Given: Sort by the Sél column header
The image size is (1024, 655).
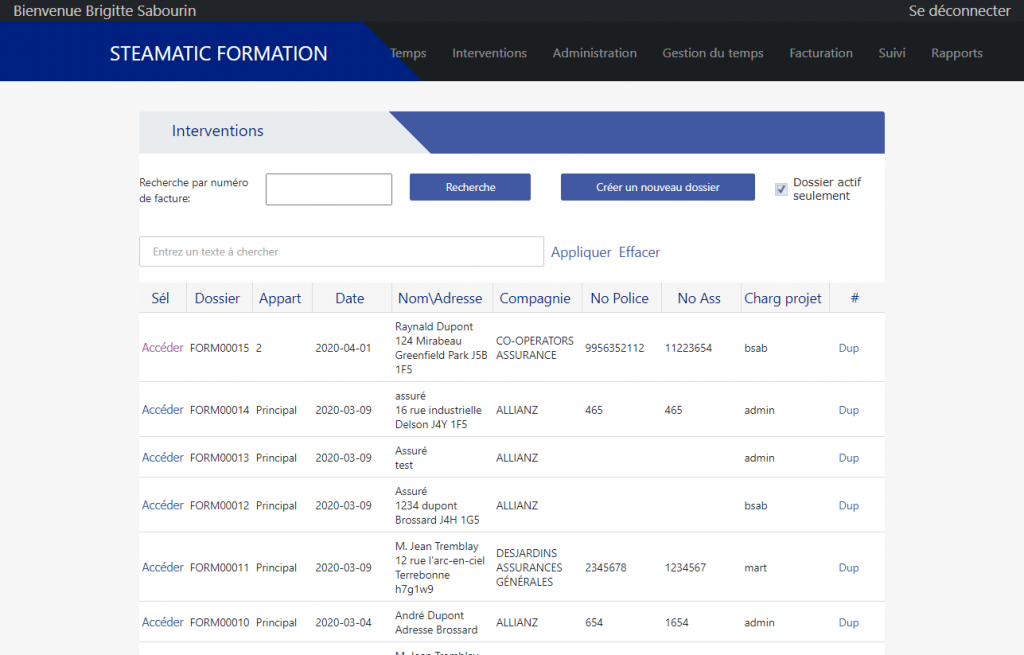Looking at the screenshot, I should click(x=160, y=298).
